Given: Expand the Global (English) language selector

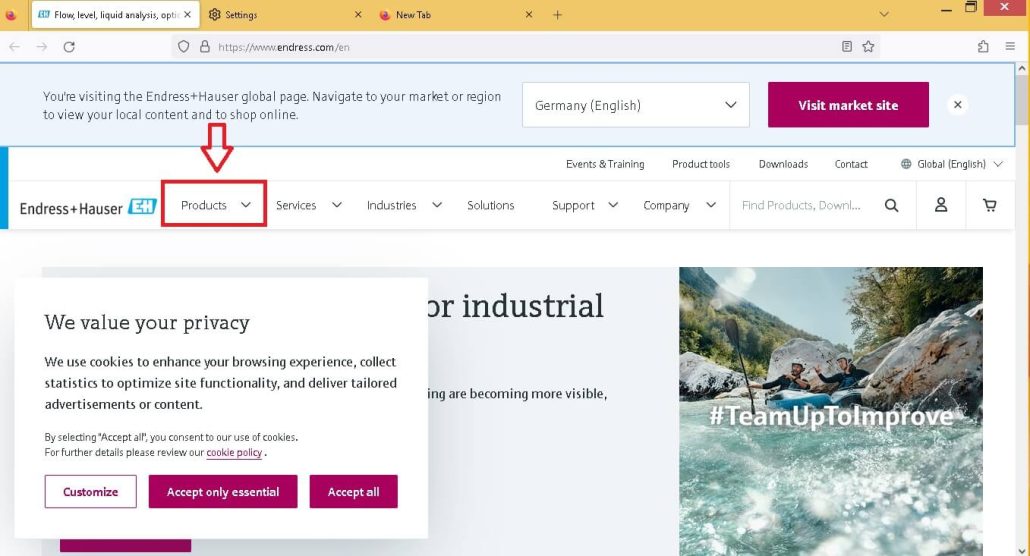Looking at the screenshot, I should (x=952, y=164).
